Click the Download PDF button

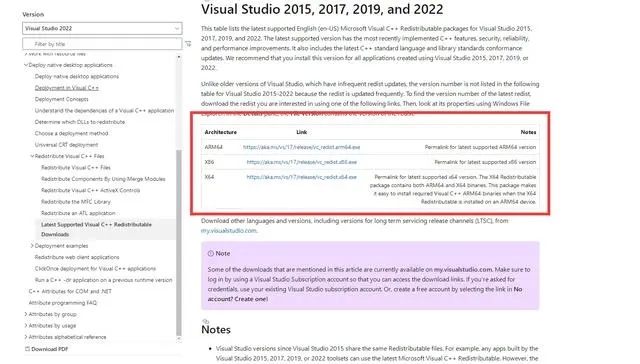pyautogui.click(x=47, y=349)
